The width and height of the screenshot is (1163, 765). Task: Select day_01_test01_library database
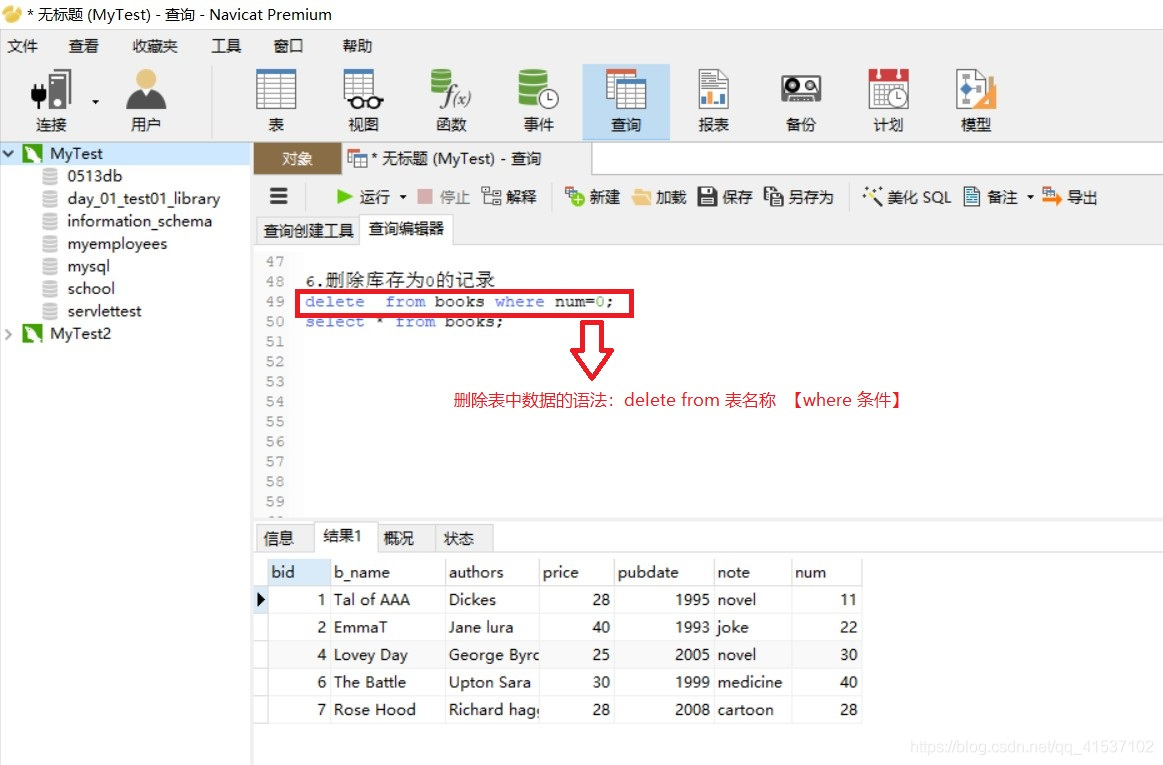143,198
